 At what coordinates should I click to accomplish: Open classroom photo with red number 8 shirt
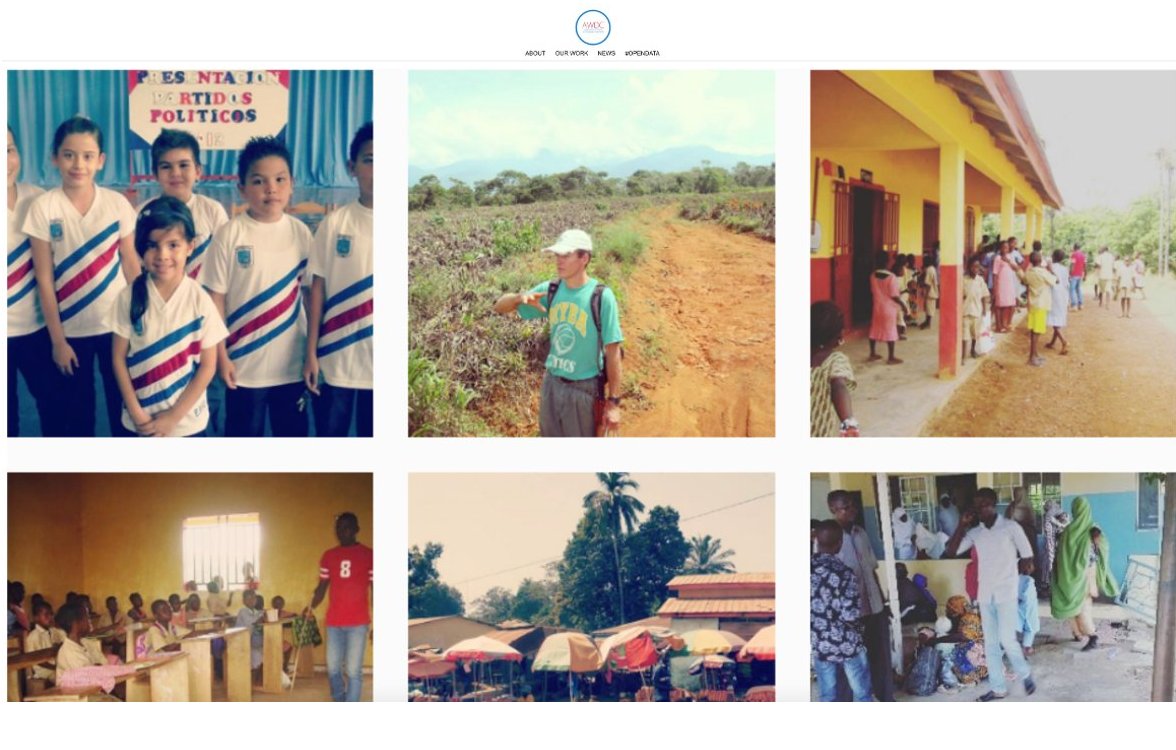click(190, 587)
